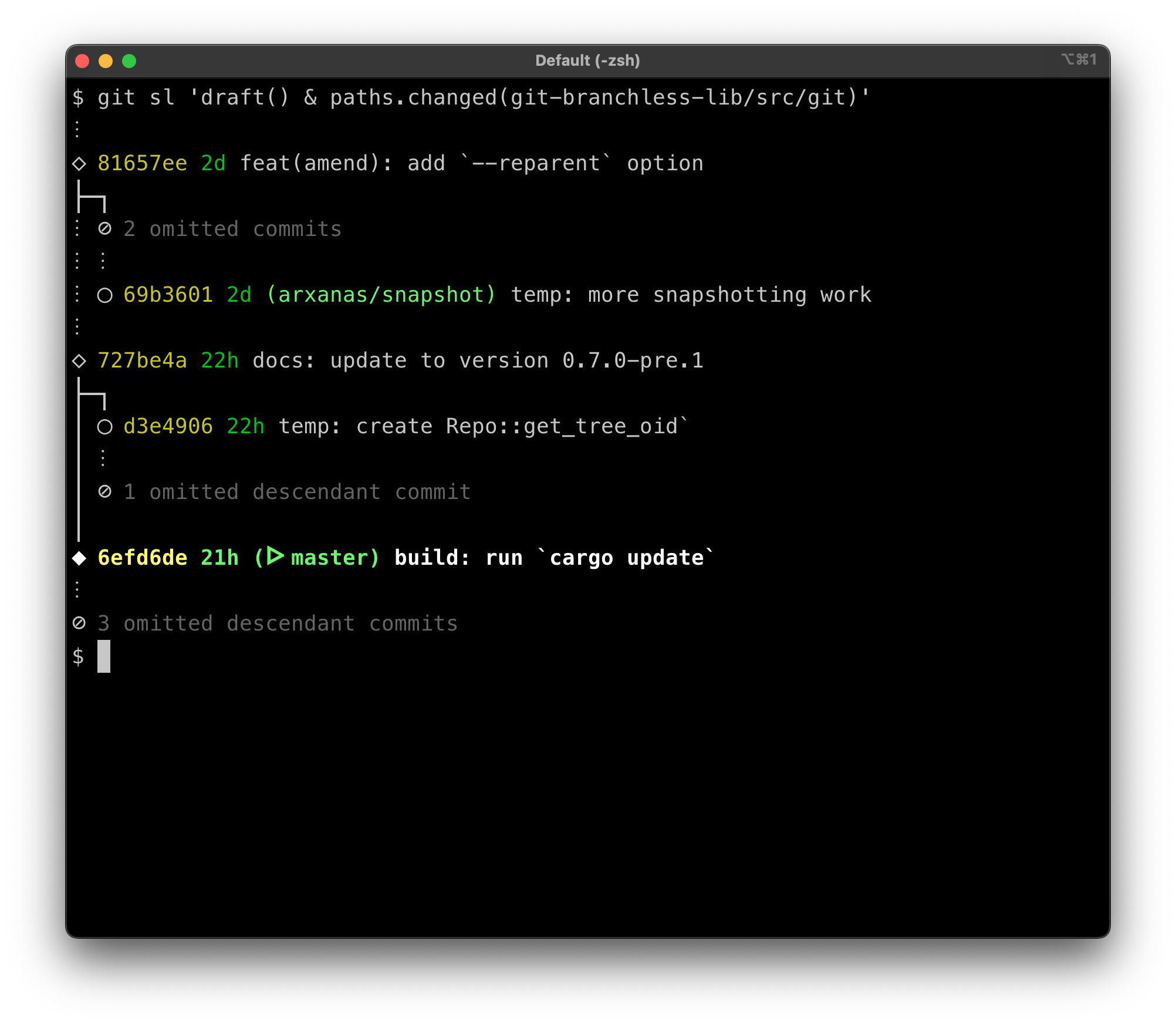
Task: Click the 22h timestamp of commit d3e4906
Action: click(246, 426)
